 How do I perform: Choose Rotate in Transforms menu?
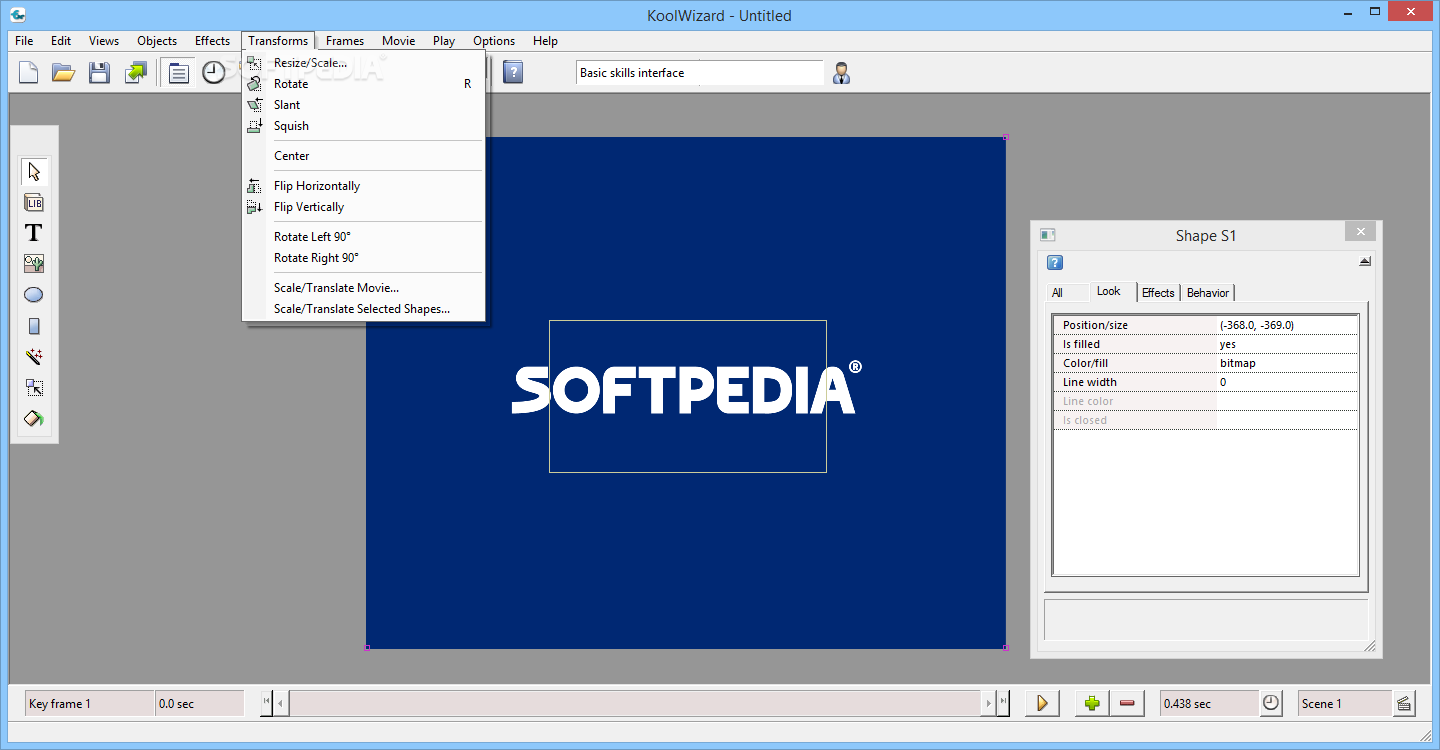pyautogui.click(x=364, y=84)
